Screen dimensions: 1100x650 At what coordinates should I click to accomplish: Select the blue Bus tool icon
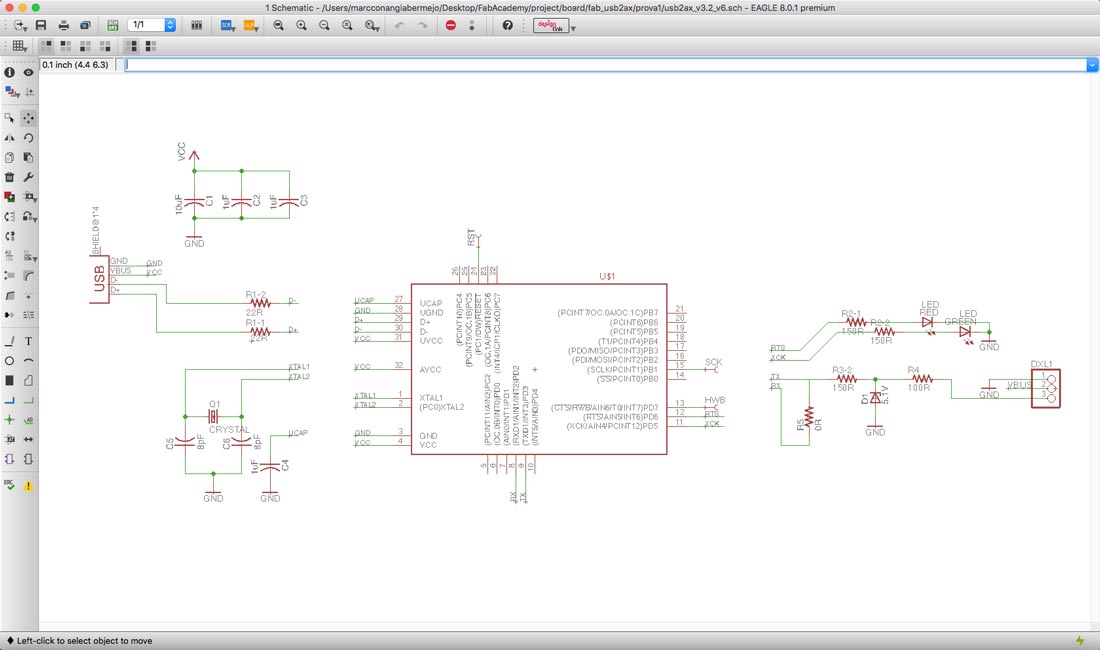coord(9,400)
